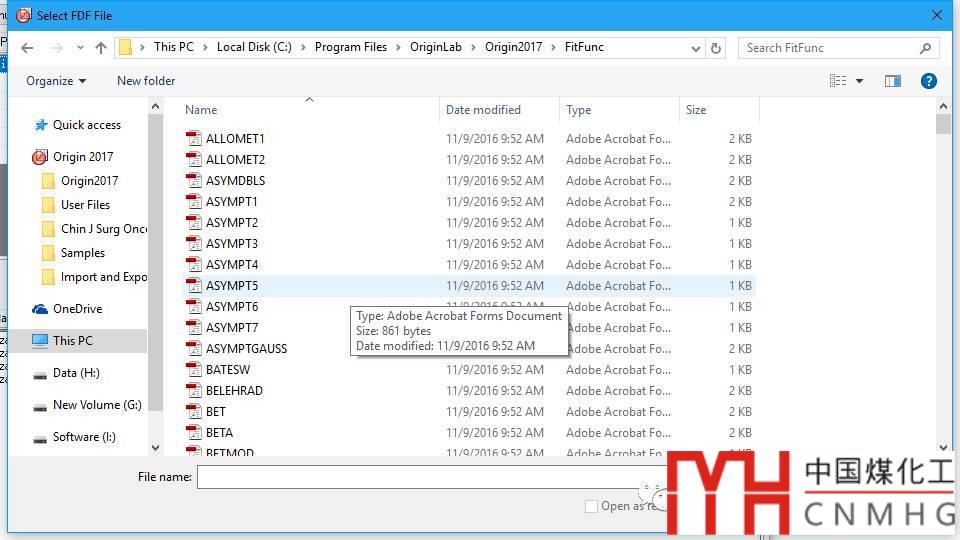The height and width of the screenshot is (540, 960).
Task: Expand the address bar history dropdown
Action: tap(696, 48)
